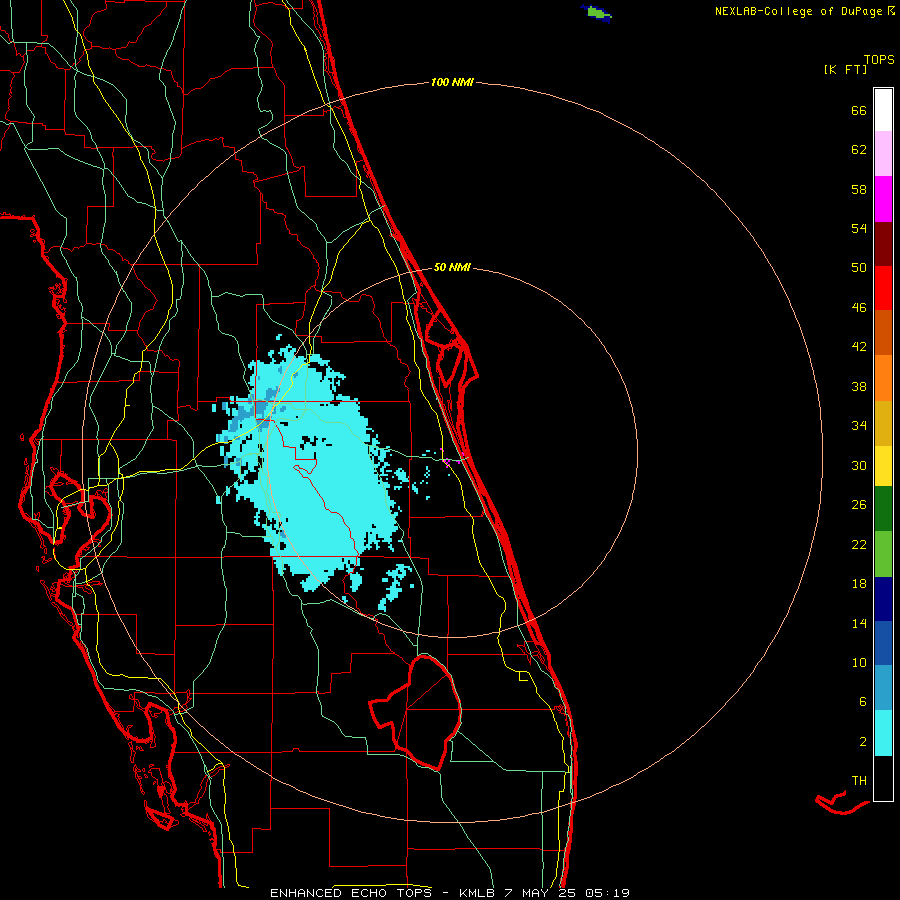This screenshot has width=900, height=900.
Task: Click the cyan 10 K FT swatch
Action: coord(883,733)
